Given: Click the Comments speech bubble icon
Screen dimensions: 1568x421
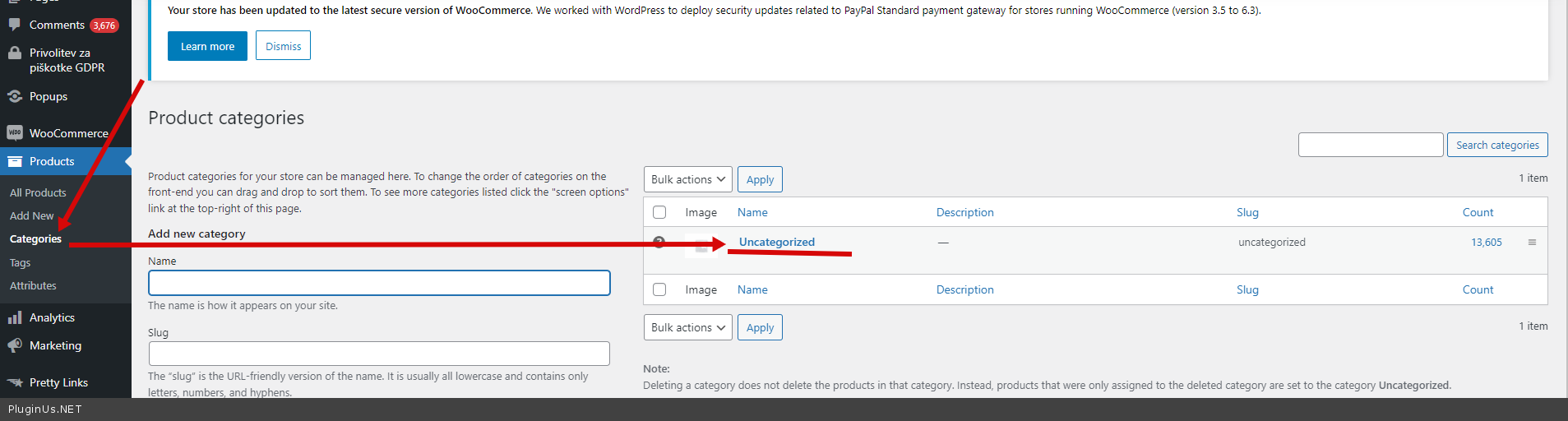Looking at the screenshot, I should pos(14,25).
